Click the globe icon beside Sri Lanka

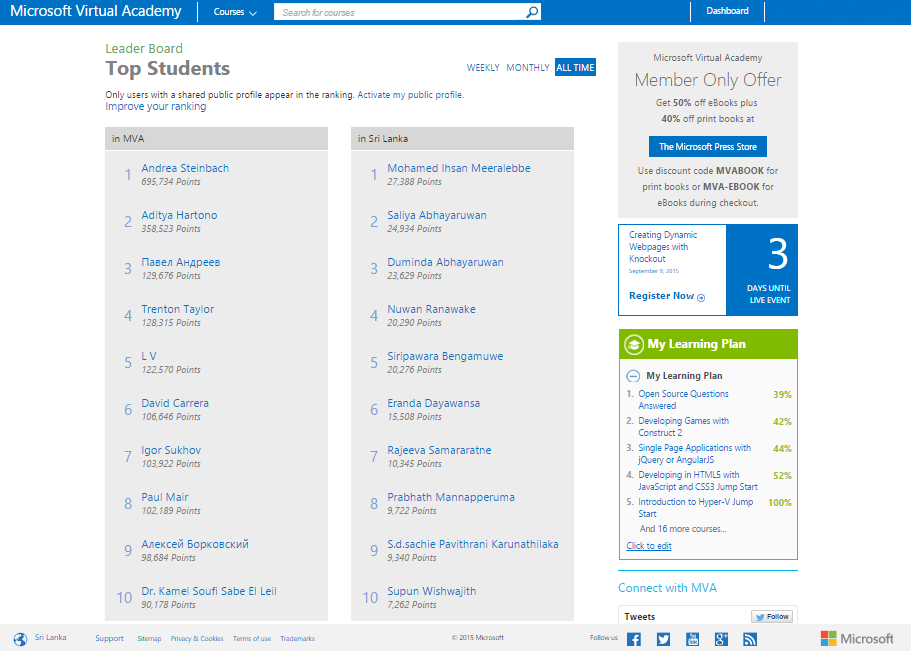[20, 638]
